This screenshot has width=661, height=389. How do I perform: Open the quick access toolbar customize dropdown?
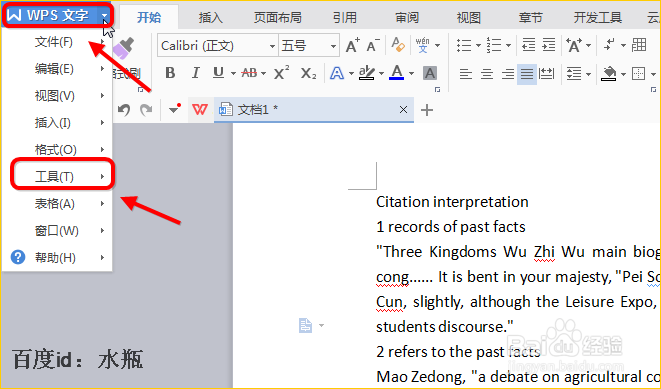[174, 109]
